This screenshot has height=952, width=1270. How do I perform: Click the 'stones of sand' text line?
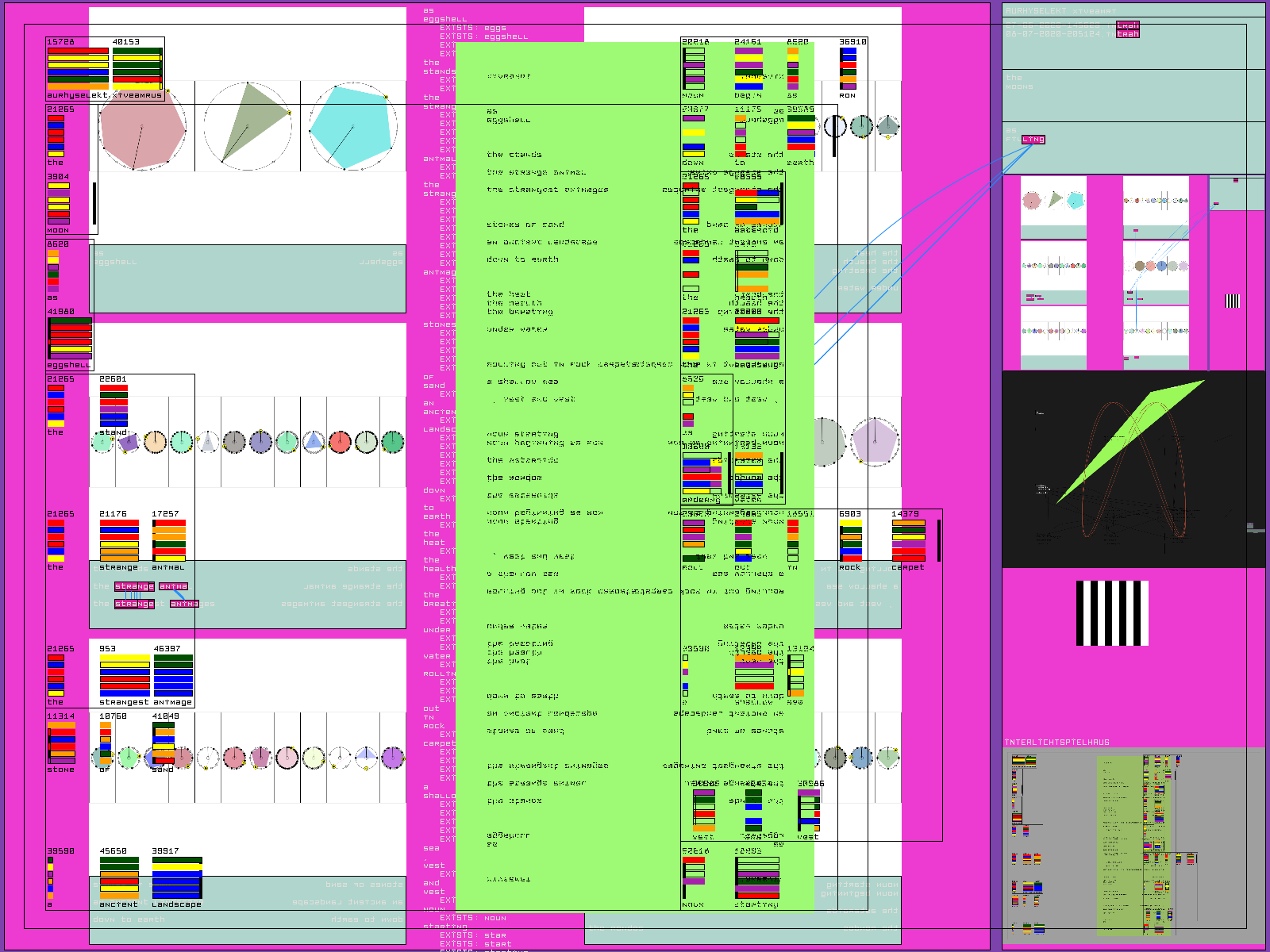pyautogui.click(x=525, y=225)
